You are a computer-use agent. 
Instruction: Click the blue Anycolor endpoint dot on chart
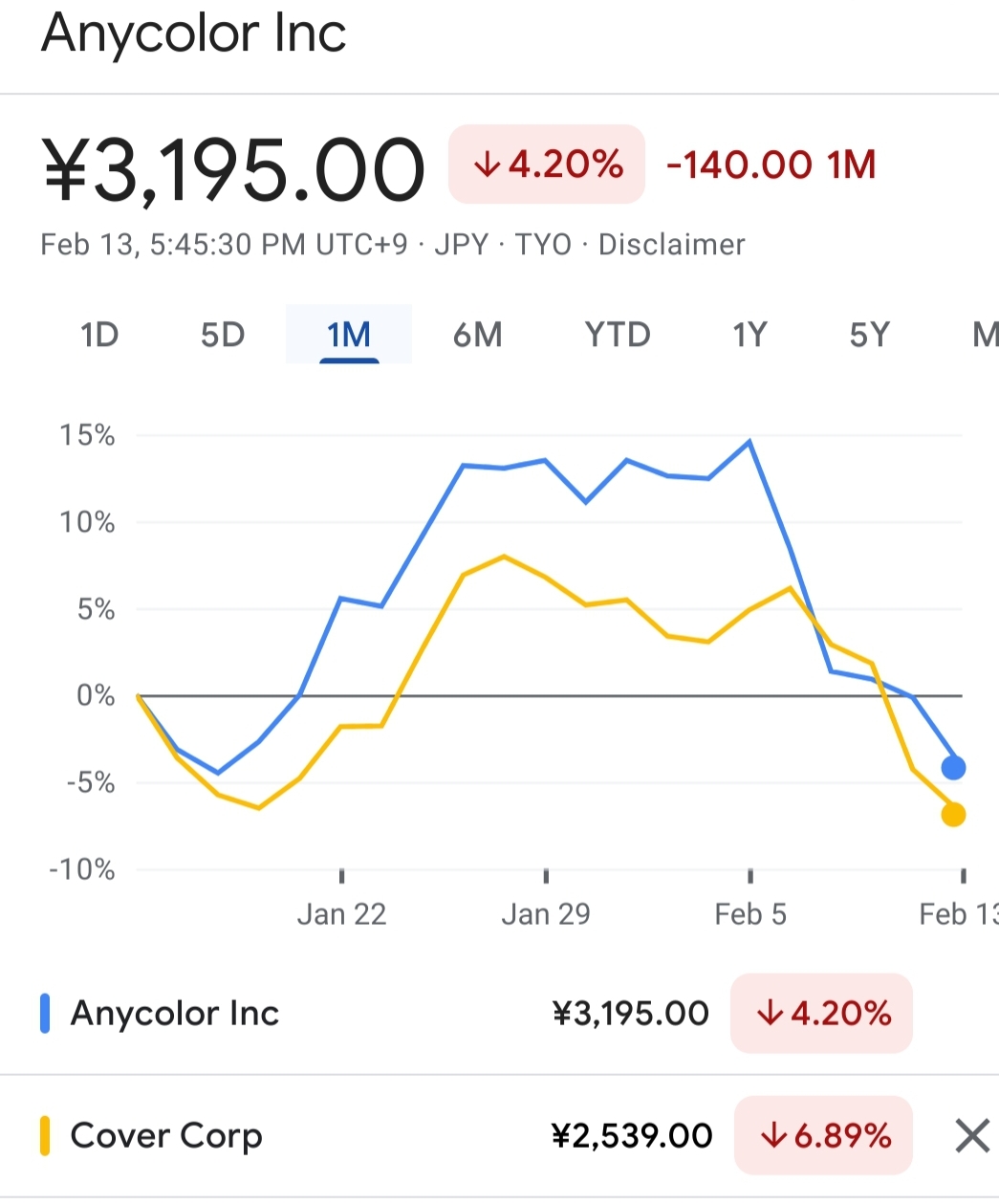[x=953, y=767]
